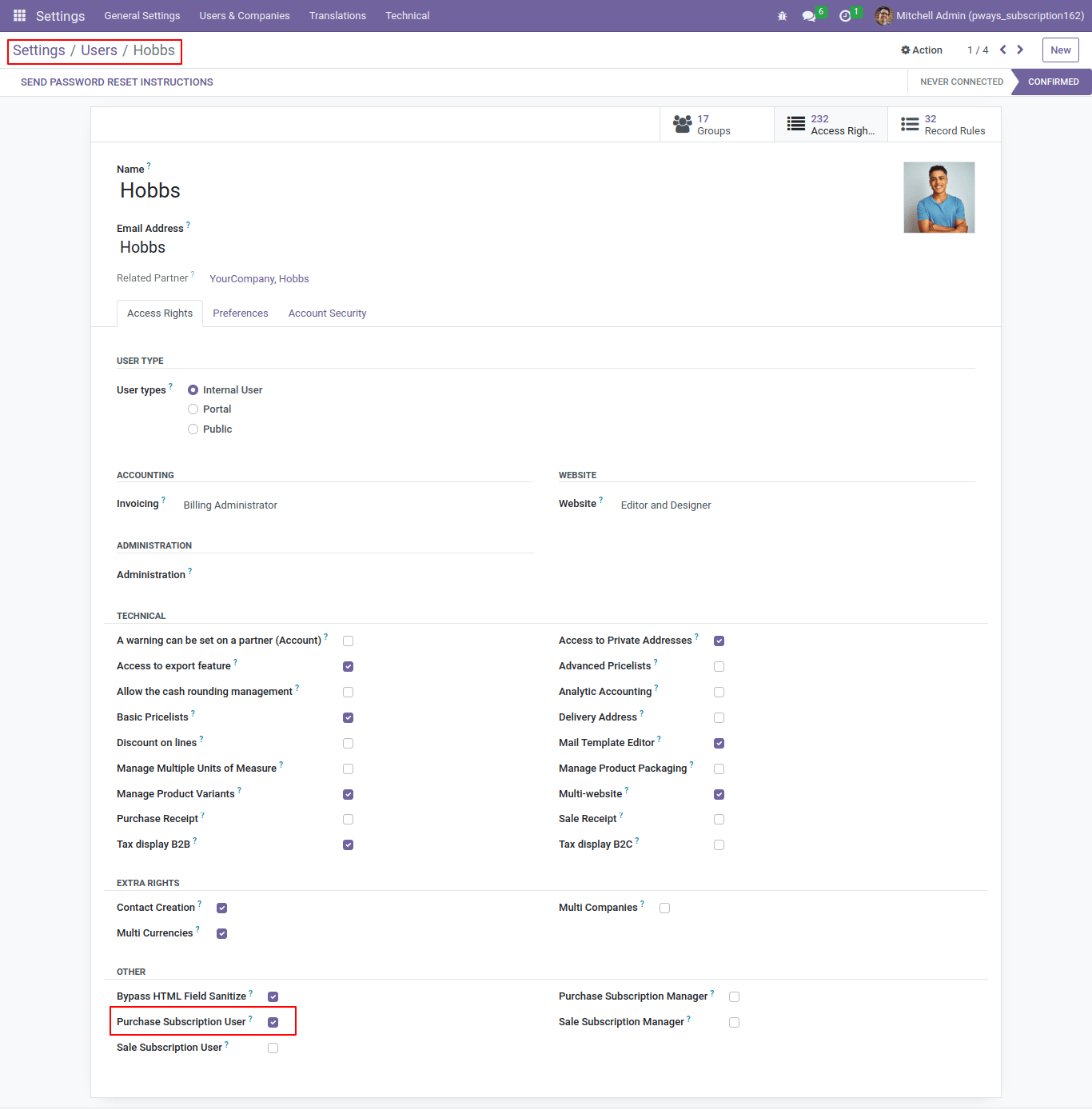1092x1110 pixels.
Task: Check the Purchase Subscription Manager box
Action: 734,996
